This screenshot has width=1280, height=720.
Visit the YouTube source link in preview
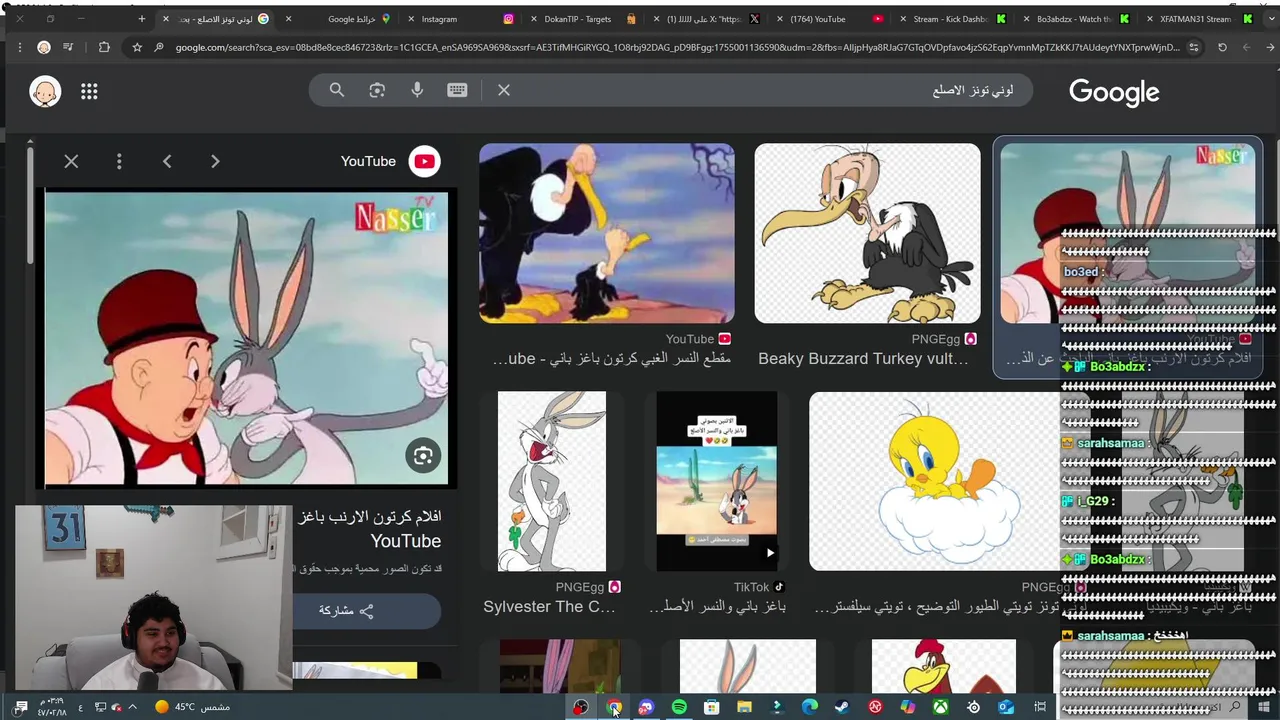[x=390, y=161]
